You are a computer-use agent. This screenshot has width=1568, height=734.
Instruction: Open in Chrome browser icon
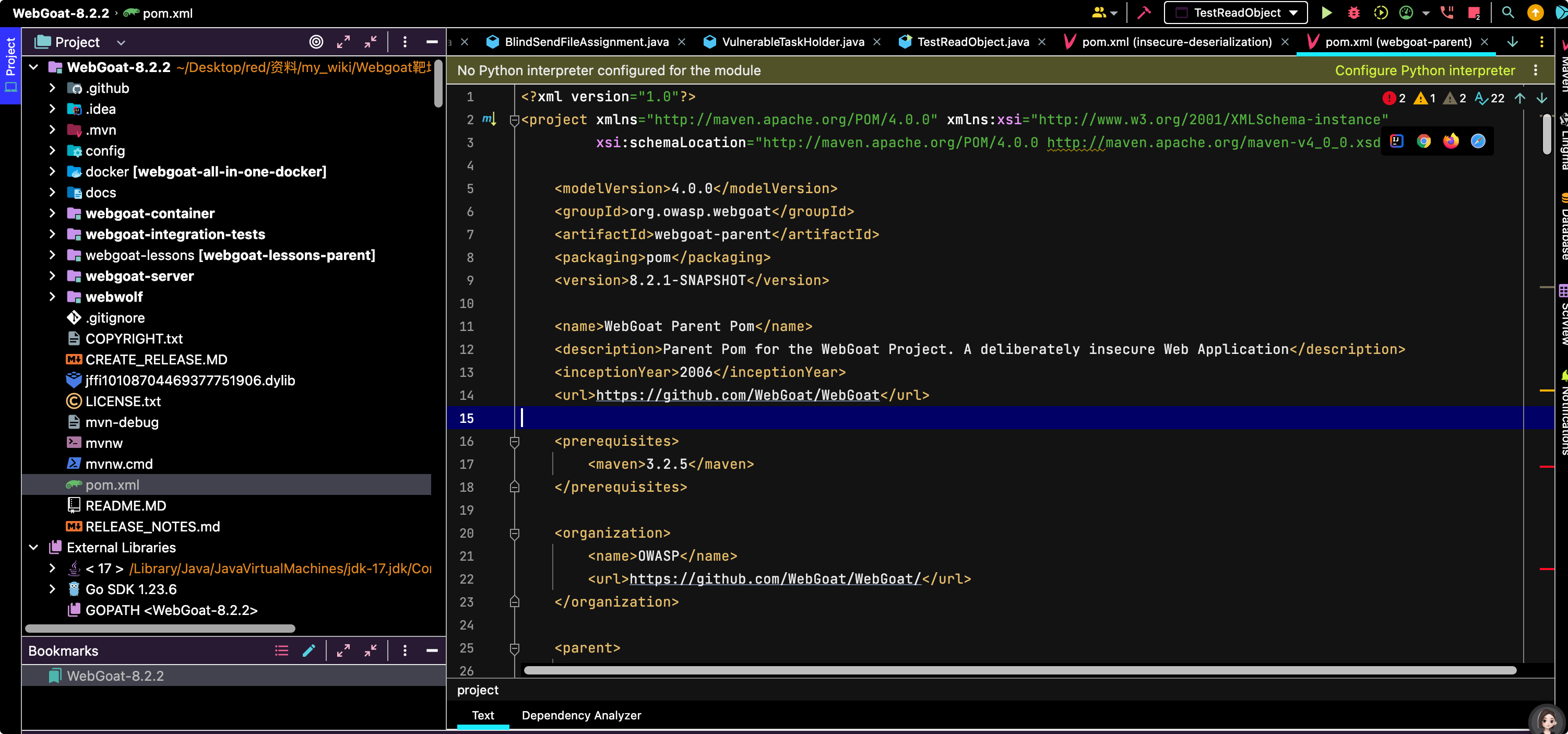coord(1423,141)
